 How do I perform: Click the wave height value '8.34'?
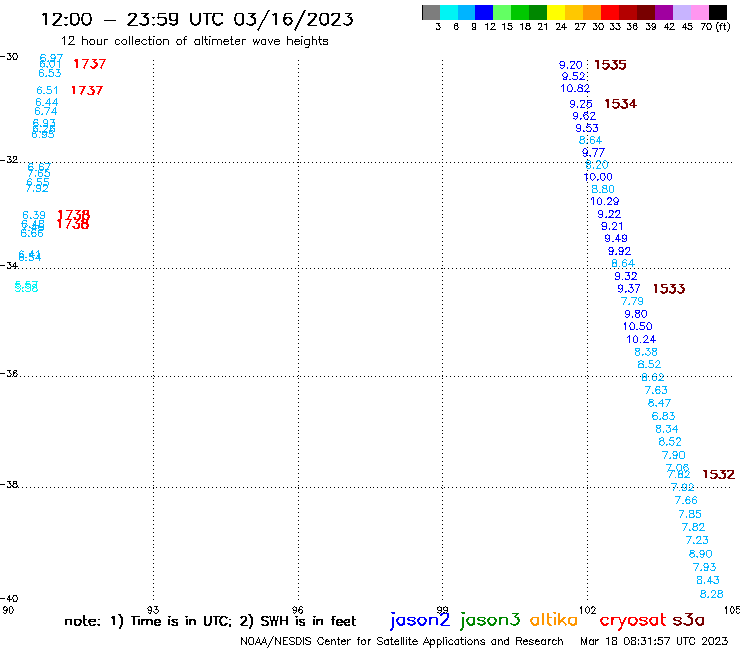pyautogui.click(x=666, y=429)
